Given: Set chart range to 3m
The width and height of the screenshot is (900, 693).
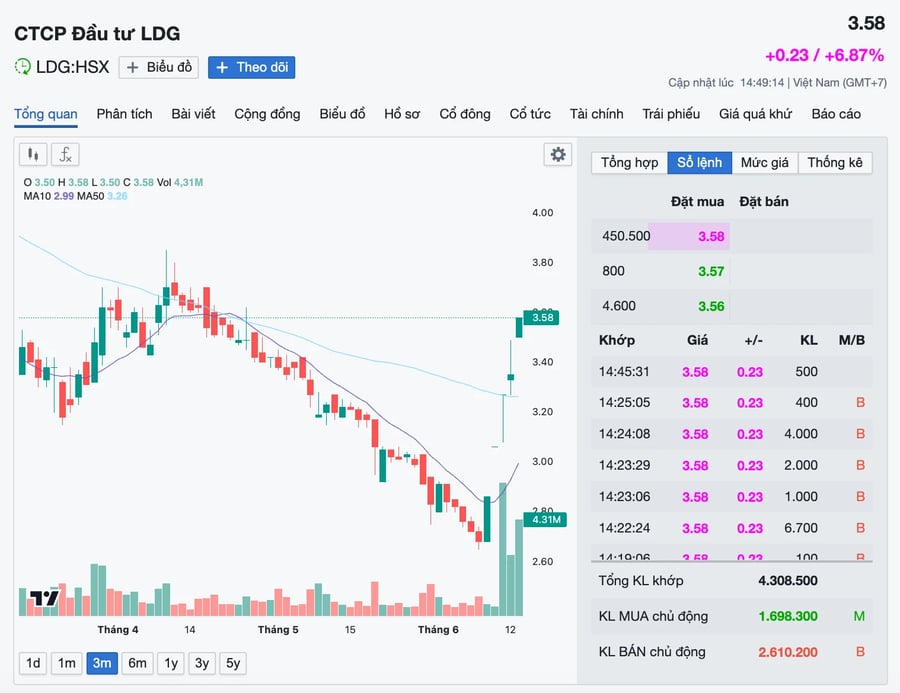Looking at the screenshot, I should point(102,663).
